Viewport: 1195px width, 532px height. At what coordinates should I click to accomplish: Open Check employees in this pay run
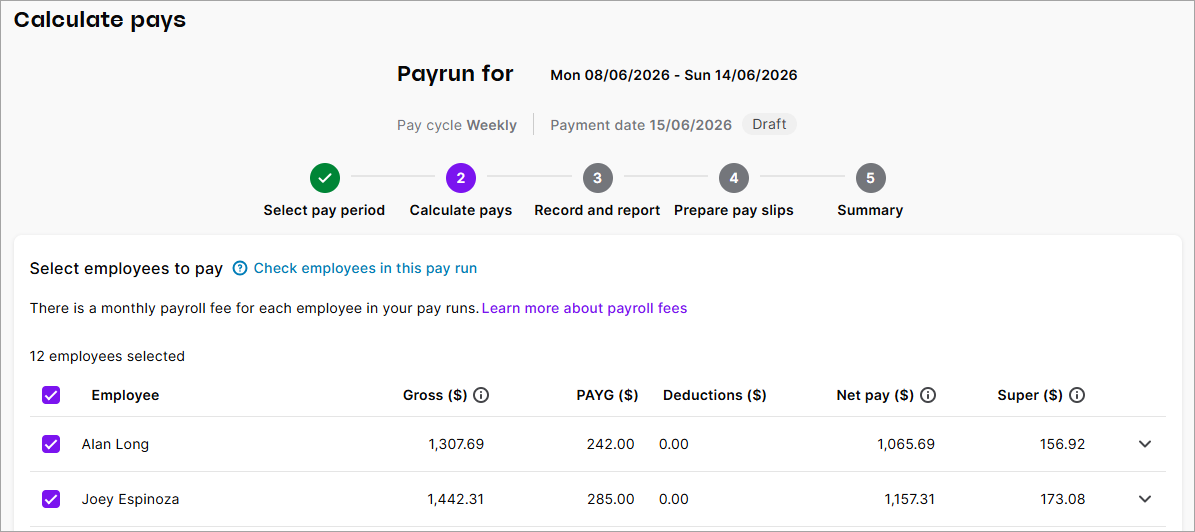(x=365, y=268)
